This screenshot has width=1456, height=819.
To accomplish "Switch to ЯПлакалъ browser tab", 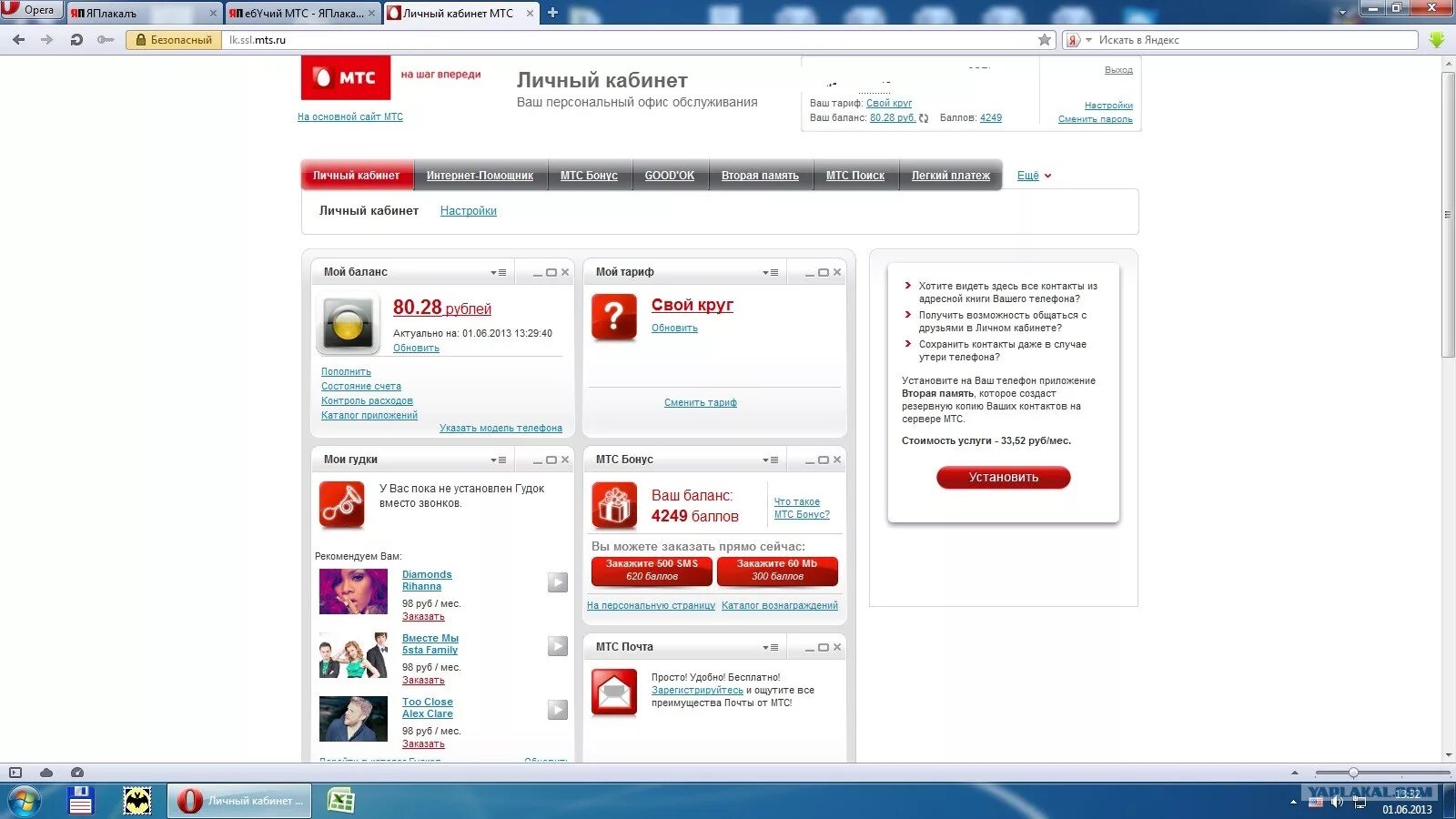I will click(144, 13).
